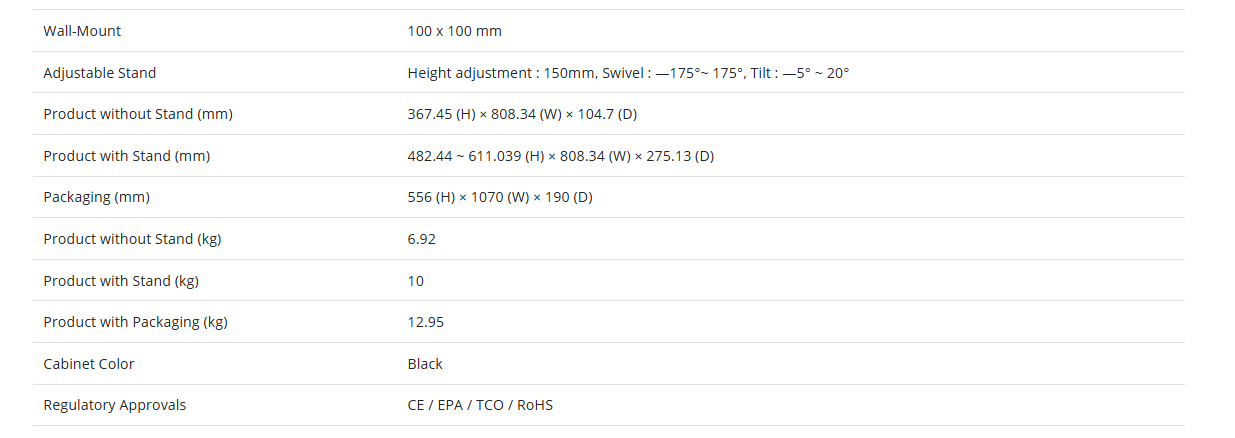Select the Product without Stand (kg) label

click(132, 239)
